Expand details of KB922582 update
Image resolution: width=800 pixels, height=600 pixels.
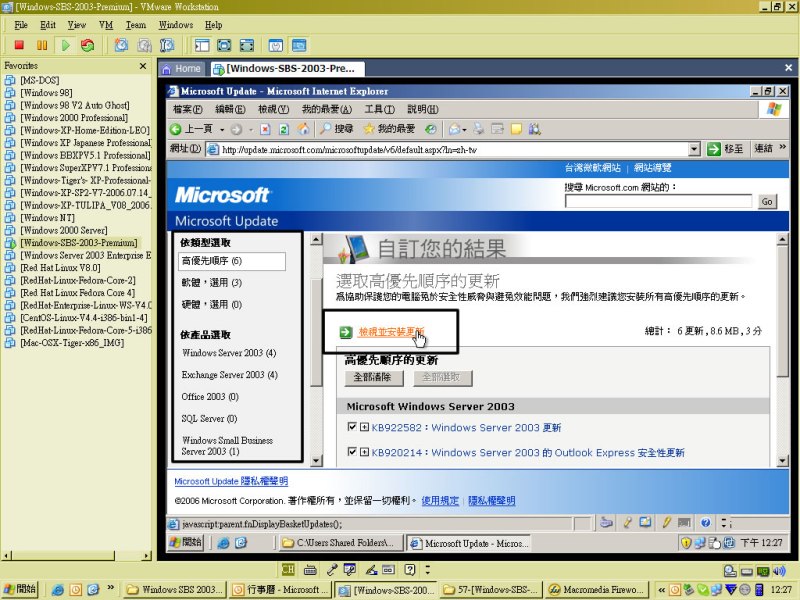click(x=364, y=427)
